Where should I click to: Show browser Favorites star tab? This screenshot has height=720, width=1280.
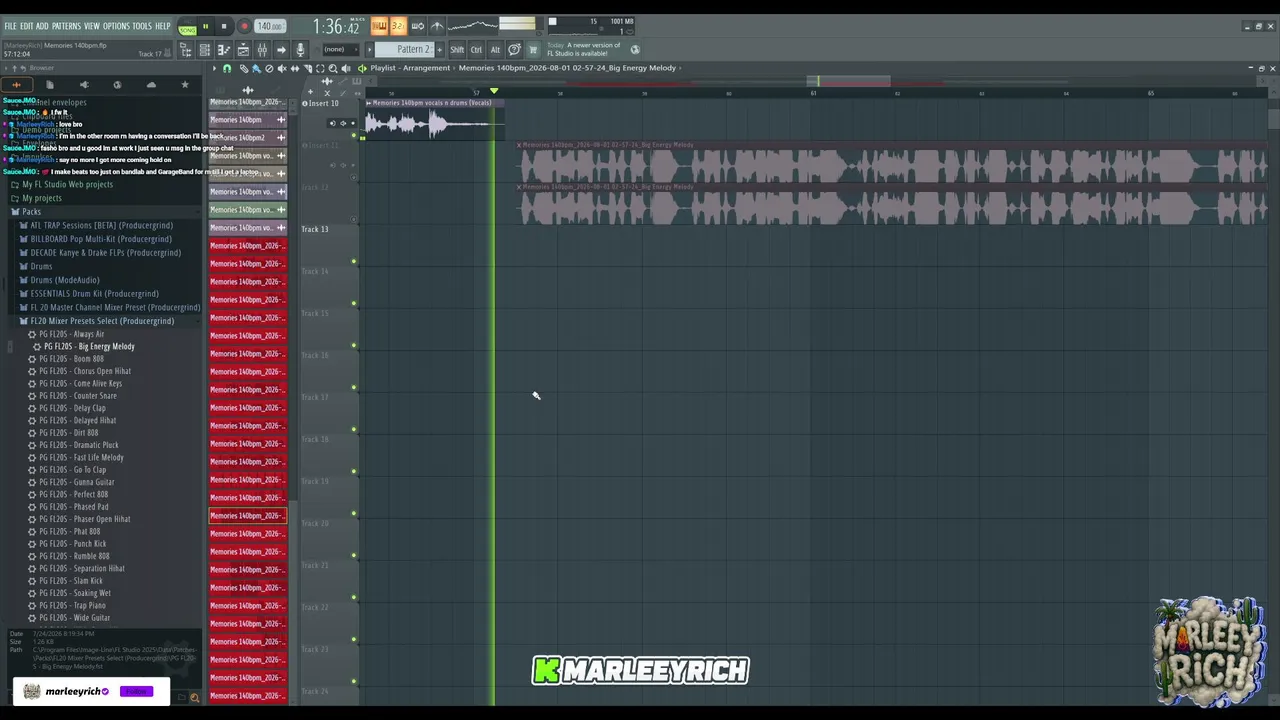point(185,85)
